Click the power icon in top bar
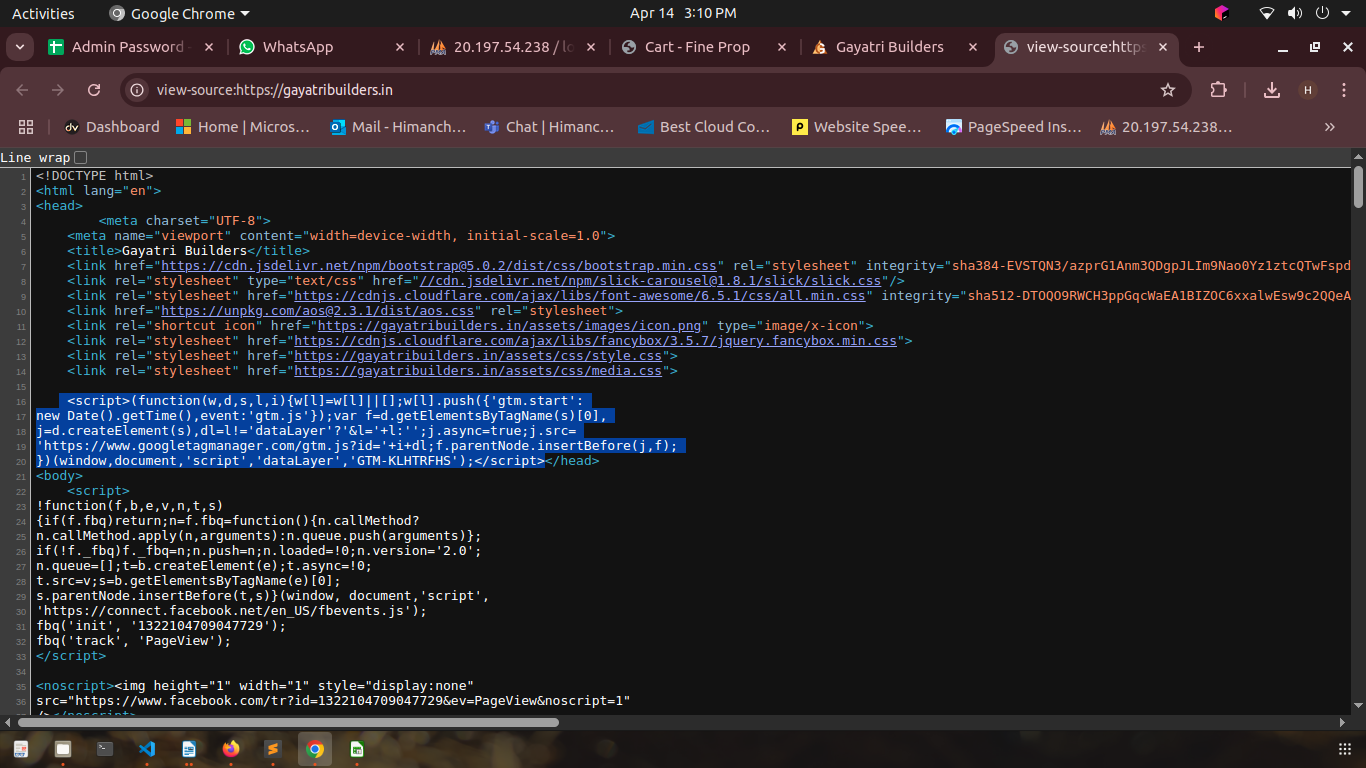1366x768 pixels. [x=1322, y=13]
